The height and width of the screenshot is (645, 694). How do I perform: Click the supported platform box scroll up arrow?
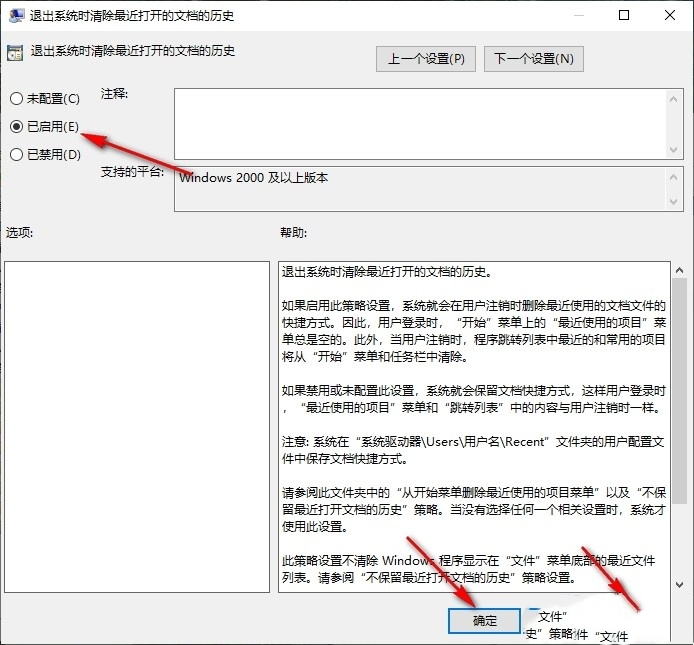673,178
